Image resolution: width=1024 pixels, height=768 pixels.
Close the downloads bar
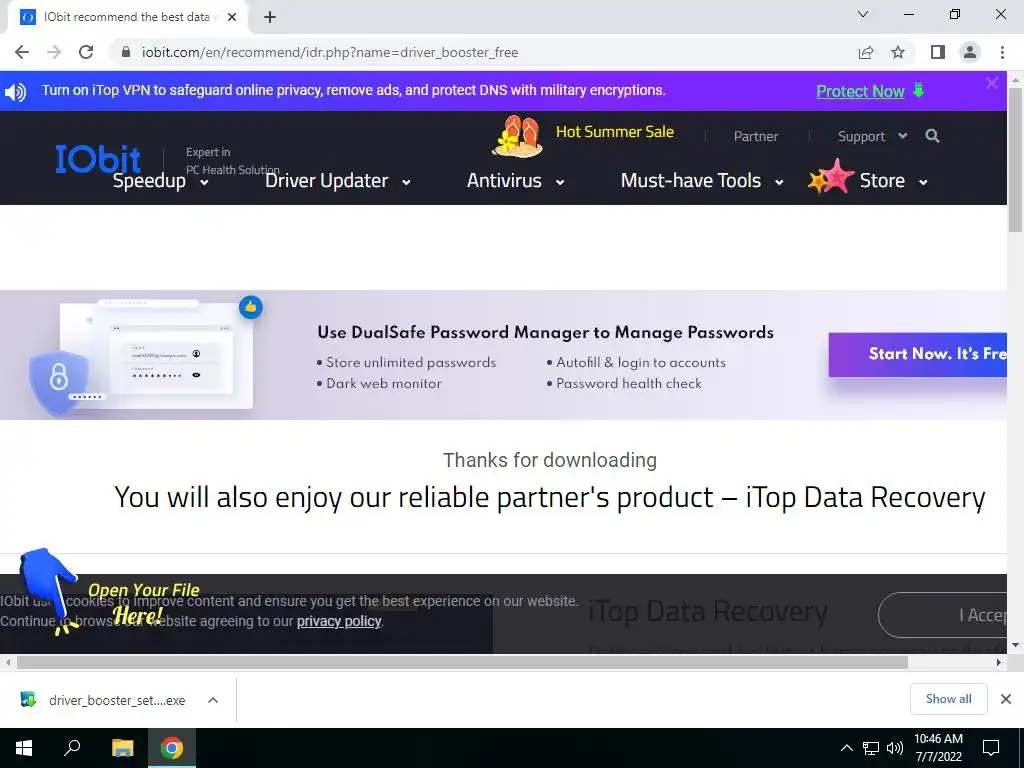[1006, 699]
